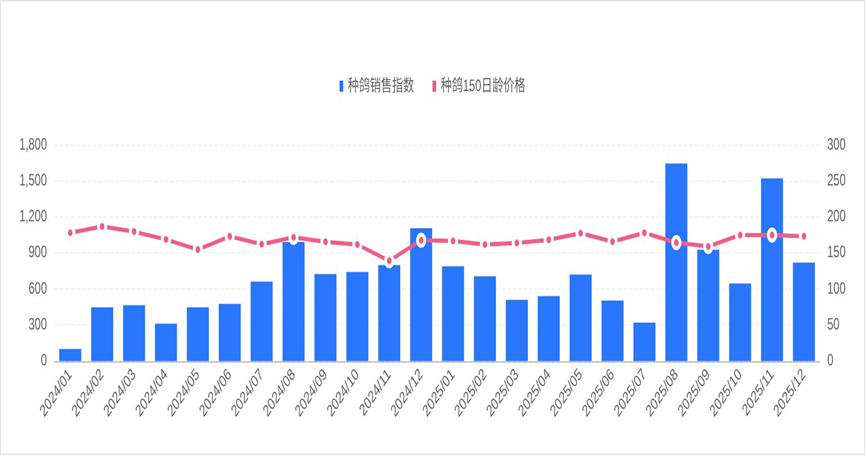Toggle the 种鸽150日龄价格 legend label
This screenshot has height=455, width=865.
pos(483,86)
